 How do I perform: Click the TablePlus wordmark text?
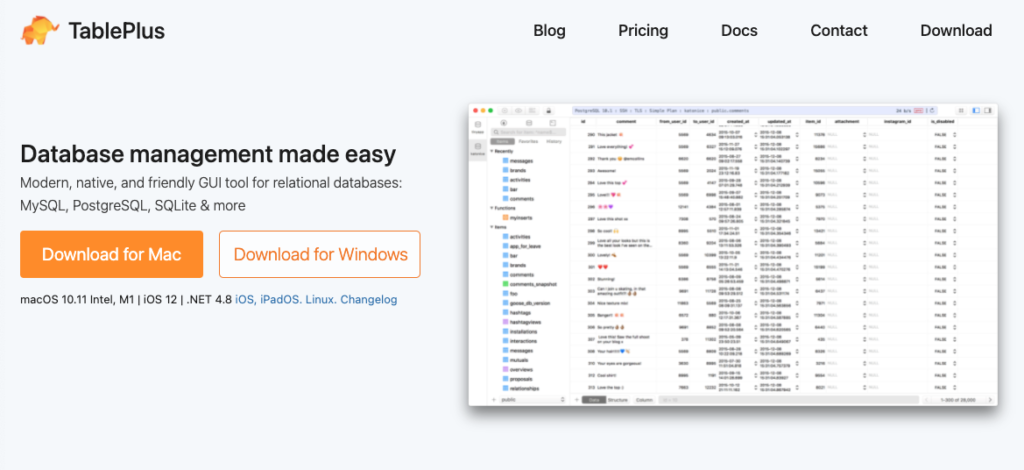pyautogui.click(x=116, y=31)
